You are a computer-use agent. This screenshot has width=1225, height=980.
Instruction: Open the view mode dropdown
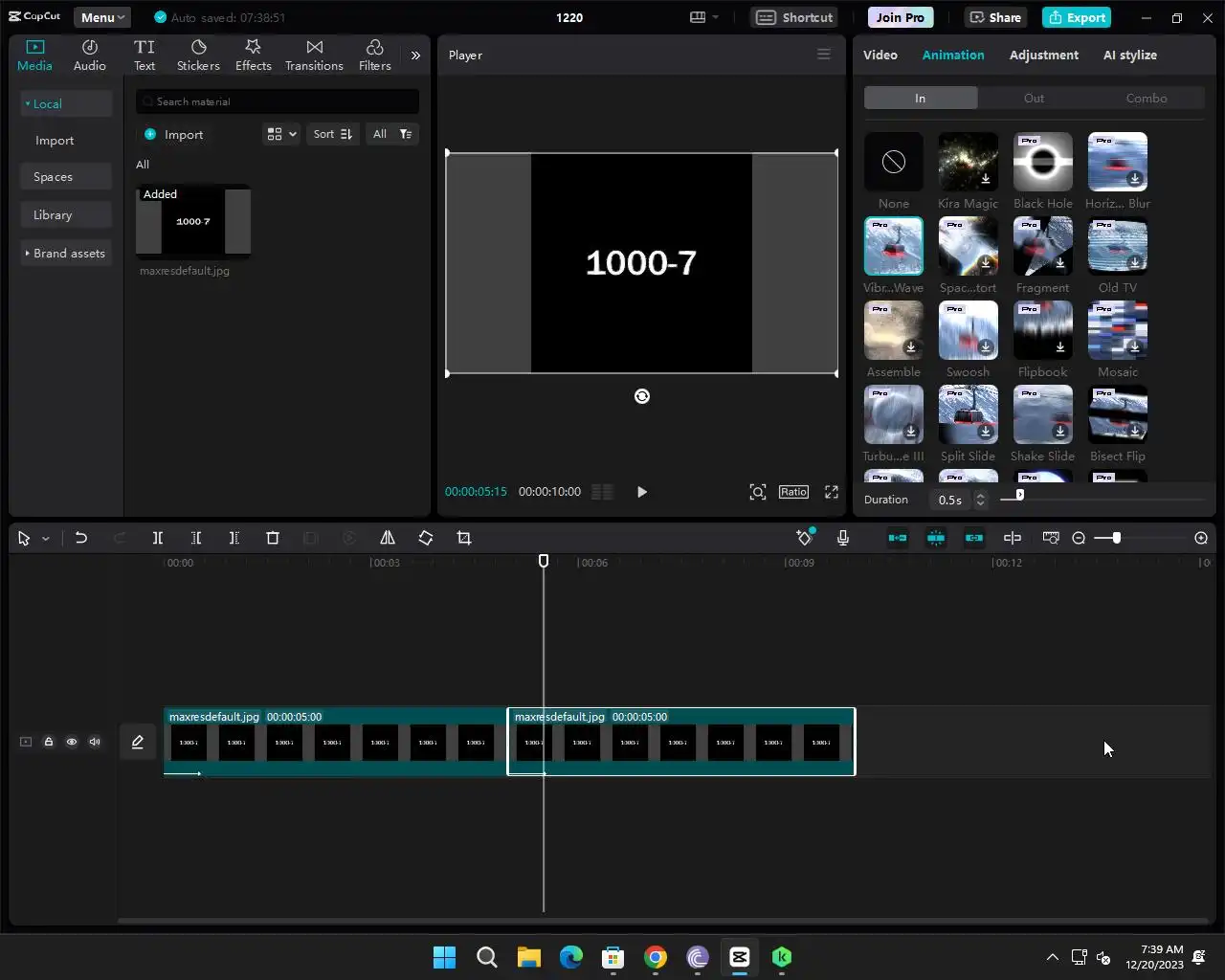pos(281,134)
